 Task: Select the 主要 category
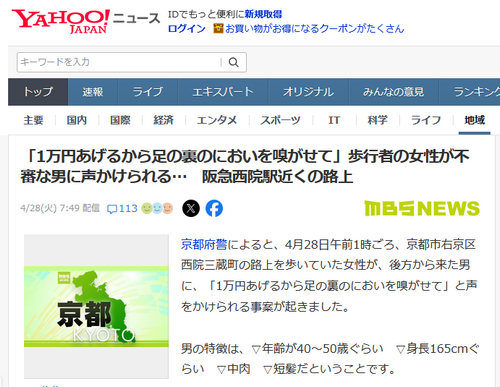click(x=33, y=120)
